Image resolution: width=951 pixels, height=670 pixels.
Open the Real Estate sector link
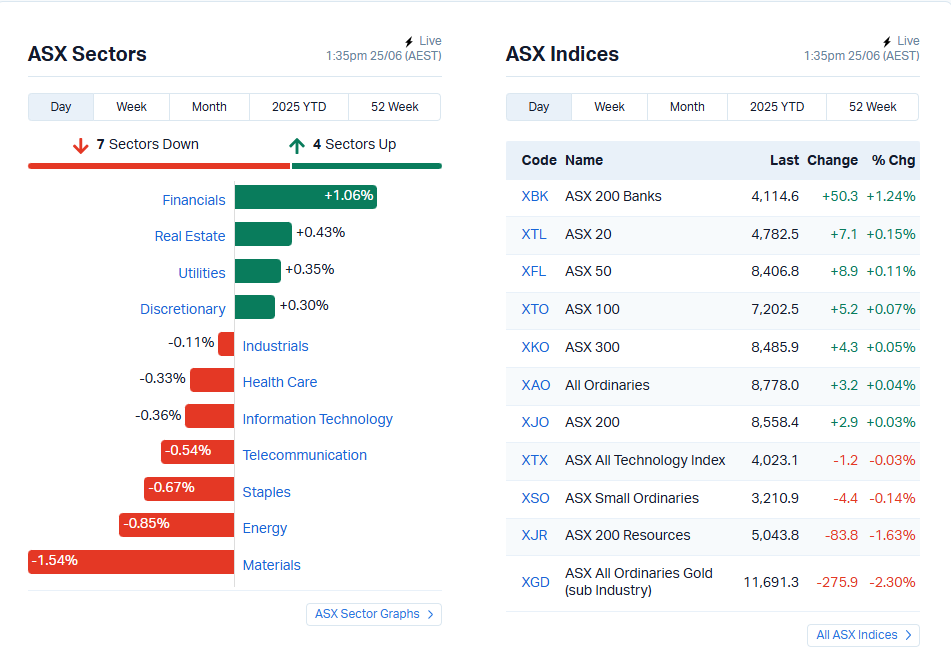pos(190,236)
